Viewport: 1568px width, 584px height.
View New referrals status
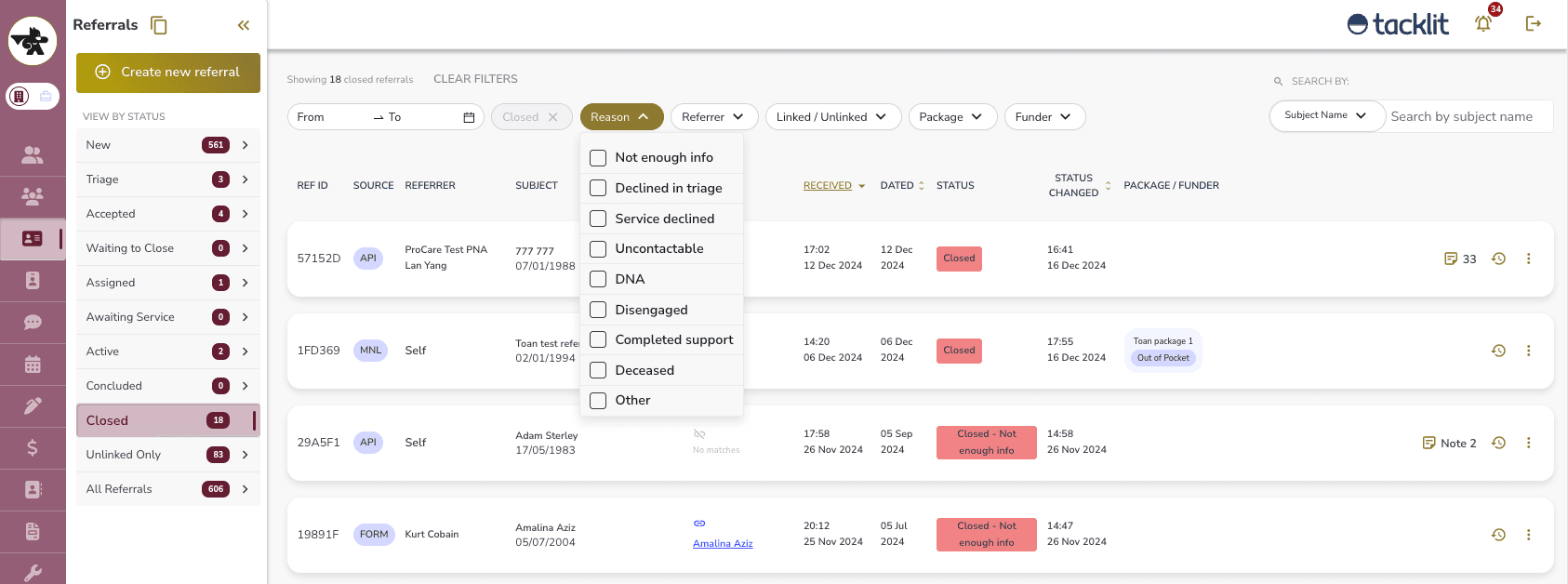pos(168,145)
